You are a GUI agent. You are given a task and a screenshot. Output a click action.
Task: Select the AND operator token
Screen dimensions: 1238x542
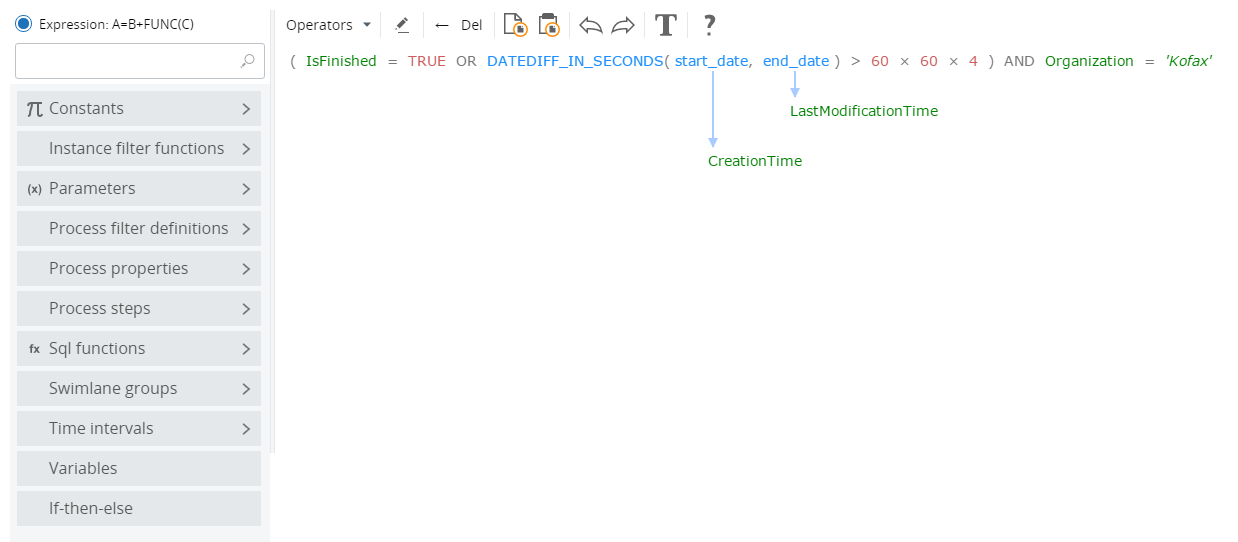click(1019, 61)
